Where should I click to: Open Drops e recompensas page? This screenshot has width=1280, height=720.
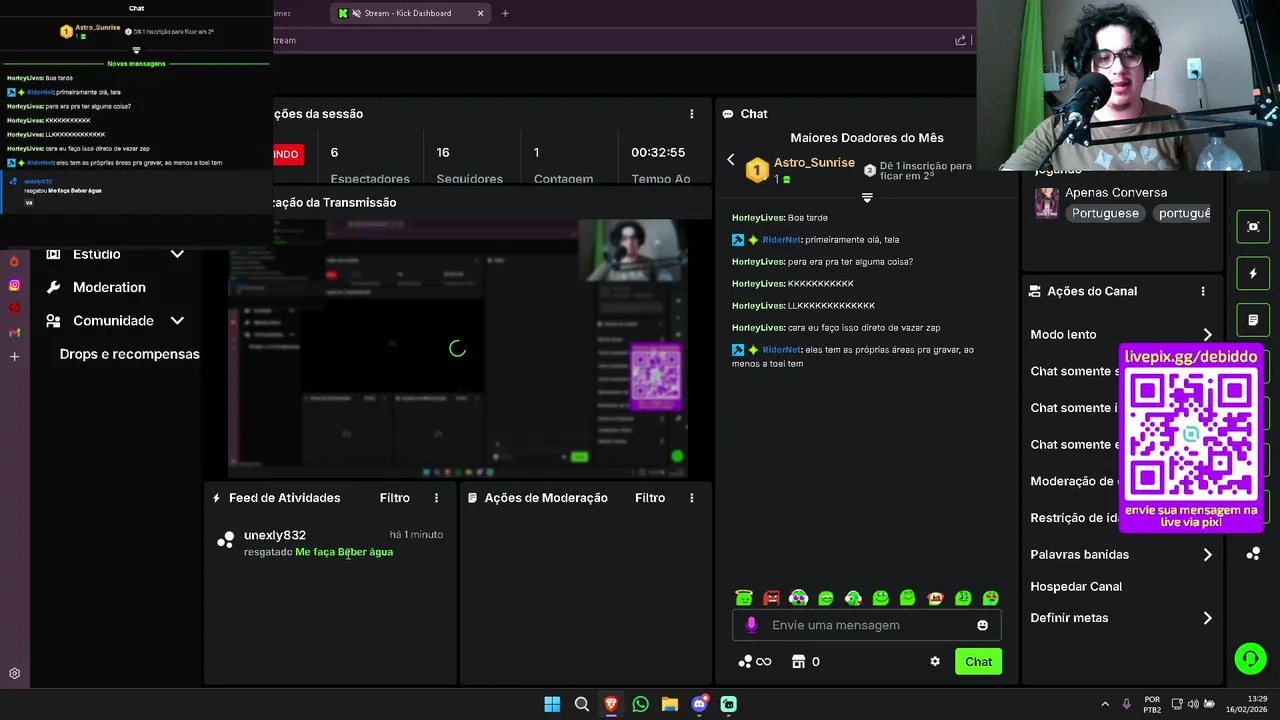(x=129, y=354)
